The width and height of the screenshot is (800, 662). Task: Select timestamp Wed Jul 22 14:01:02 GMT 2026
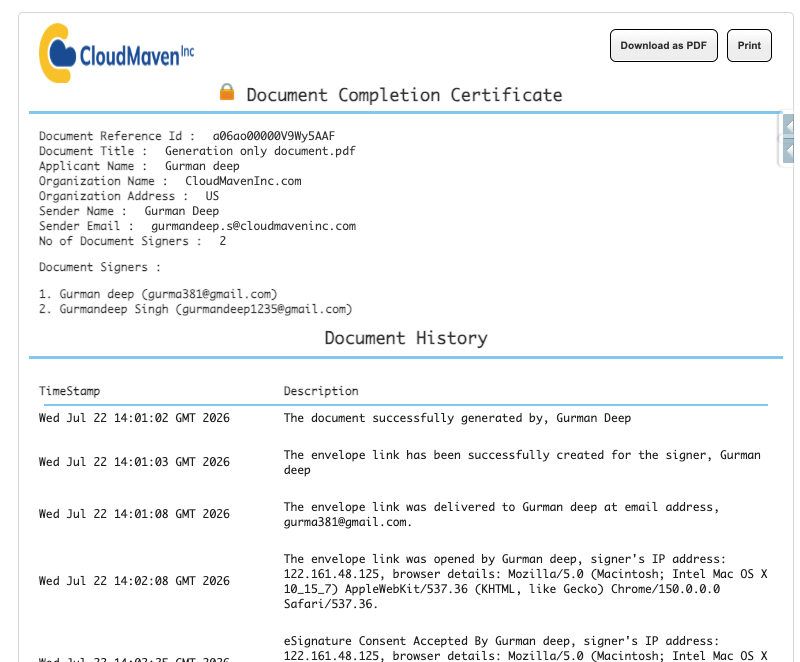[x=134, y=418]
